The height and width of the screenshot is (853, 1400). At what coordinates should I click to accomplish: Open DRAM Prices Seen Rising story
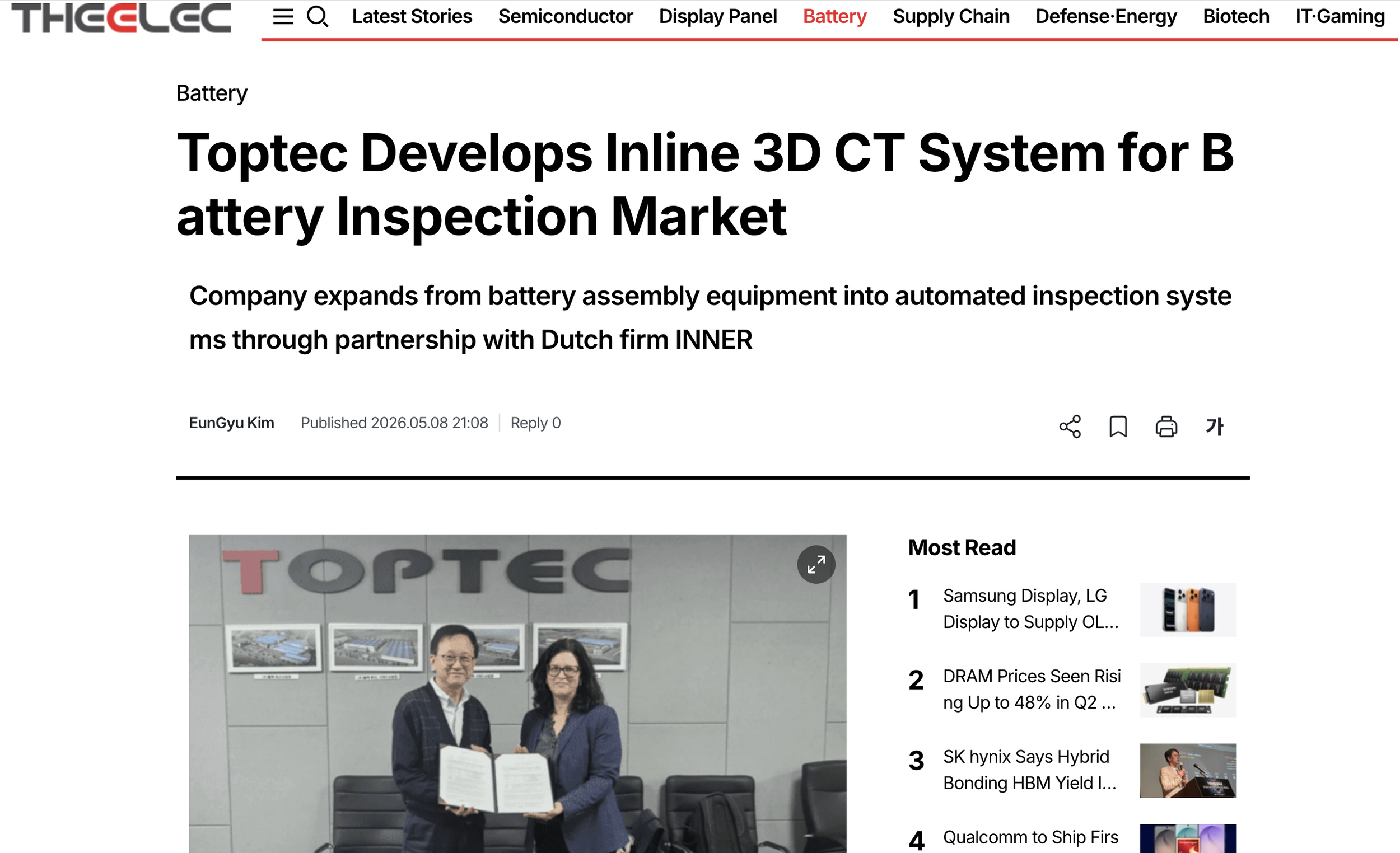click(x=1032, y=690)
